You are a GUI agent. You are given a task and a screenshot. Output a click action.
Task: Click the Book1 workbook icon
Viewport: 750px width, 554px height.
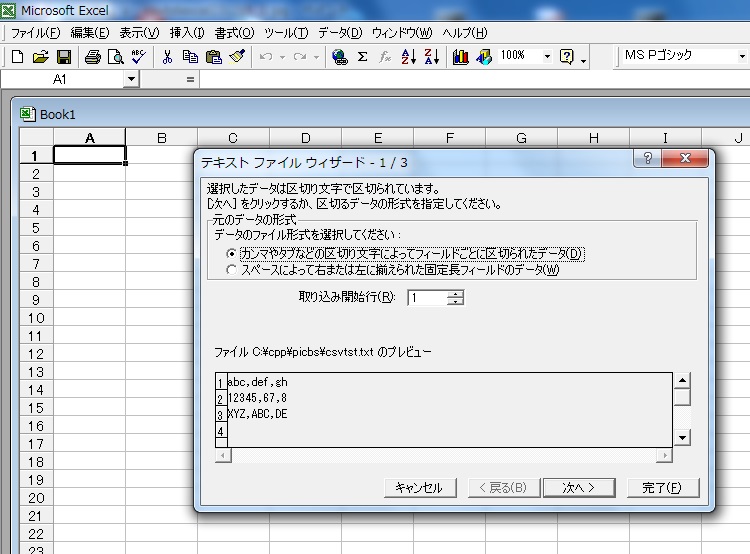tap(27, 114)
